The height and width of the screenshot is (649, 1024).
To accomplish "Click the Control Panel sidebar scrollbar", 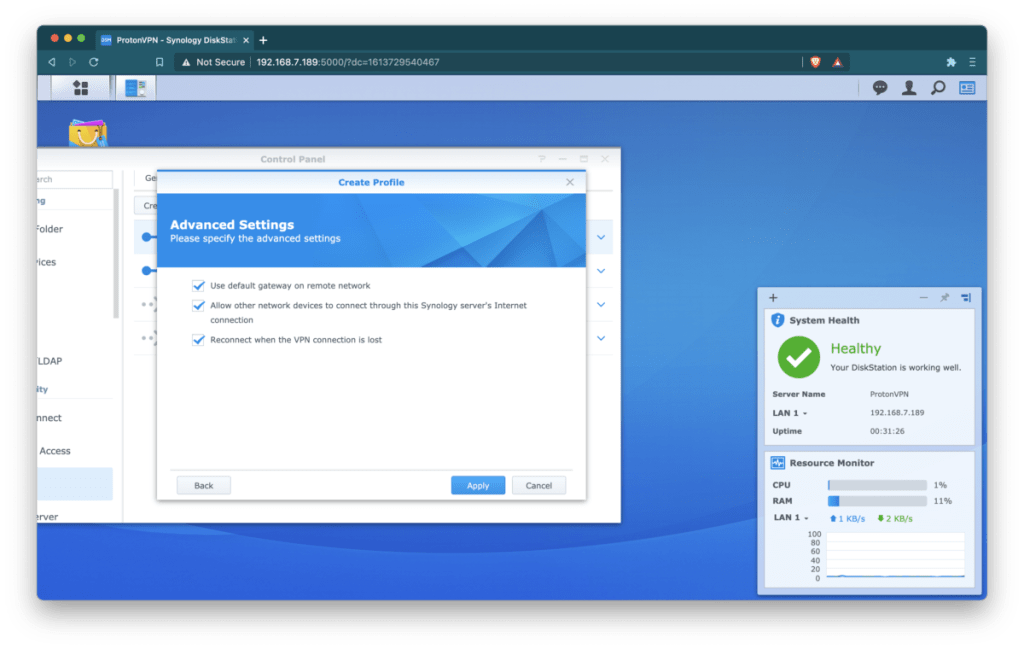I will click(116, 253).
